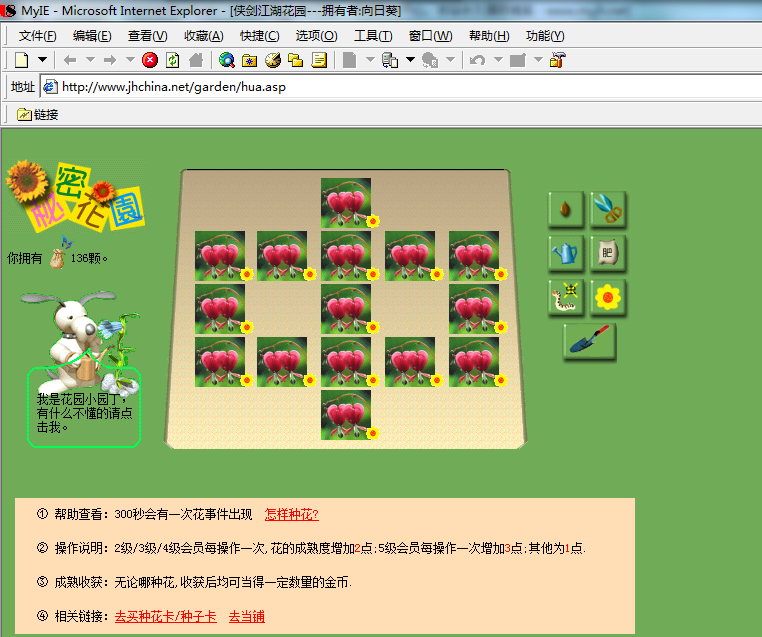The width and height of the screenshot is (762, 637).
Task: Expand dropdown beside the gray page icon
Action: pos(370,60)
